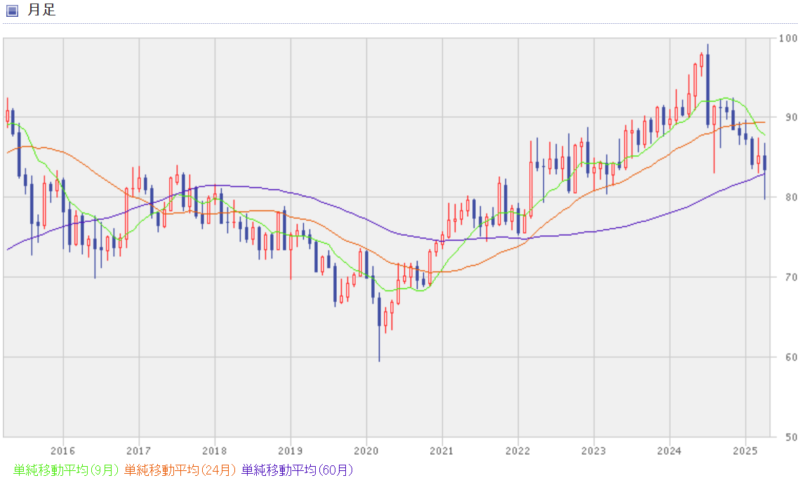Click the tall blue candlestick at 2024 peak

tap(708, 87)
